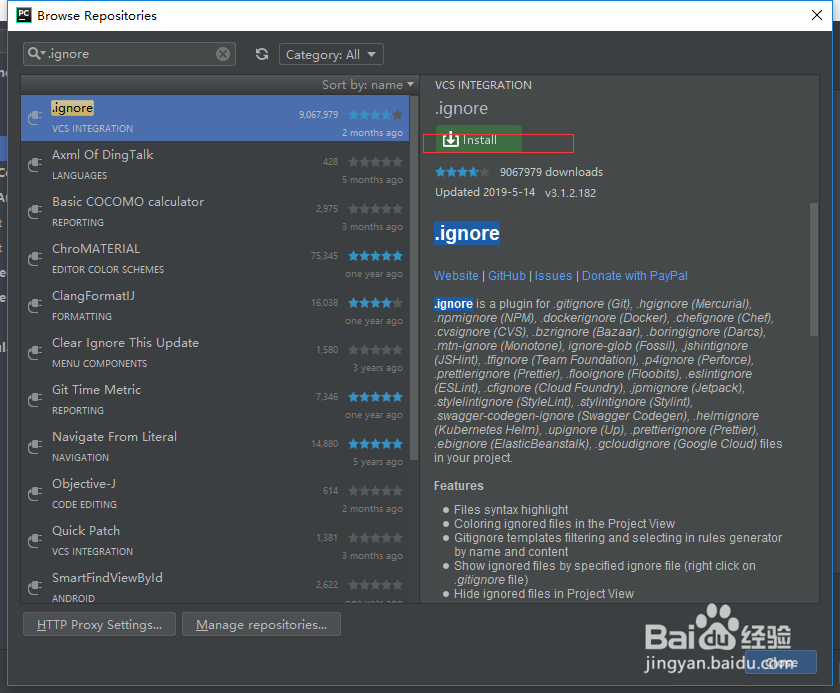Image resolution: width=840 pixels, height=693 pixels.
Task: Click plug icon beside Axml Of DingTalk
Action: (35, 165)
